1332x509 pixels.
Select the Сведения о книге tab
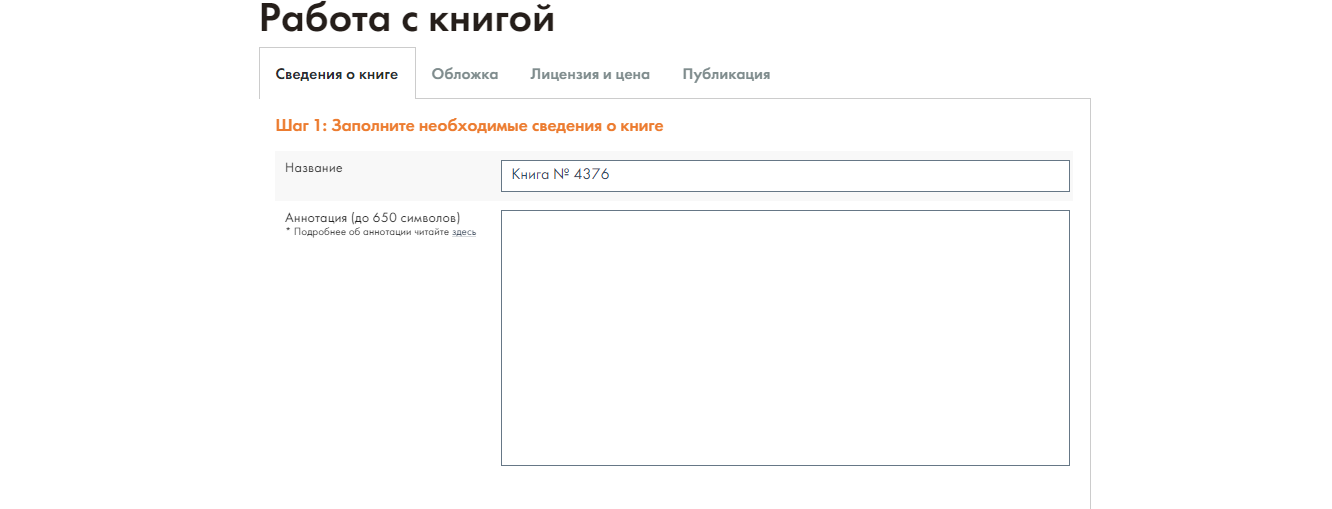click(x=337, y=74)
